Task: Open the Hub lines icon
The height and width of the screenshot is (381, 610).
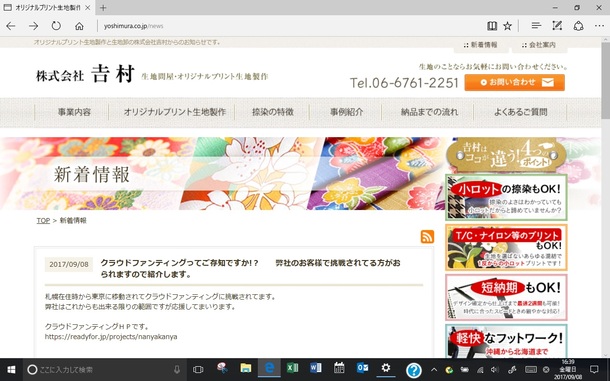Action: point(536,26)
